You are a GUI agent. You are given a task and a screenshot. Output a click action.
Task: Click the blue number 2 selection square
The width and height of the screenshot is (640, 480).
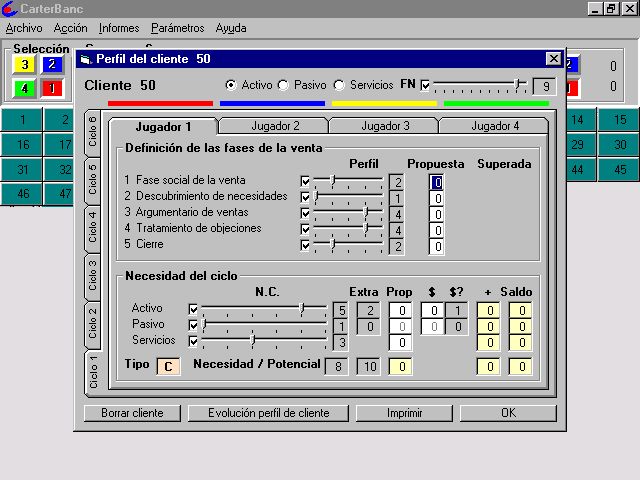tap(52, 65)
